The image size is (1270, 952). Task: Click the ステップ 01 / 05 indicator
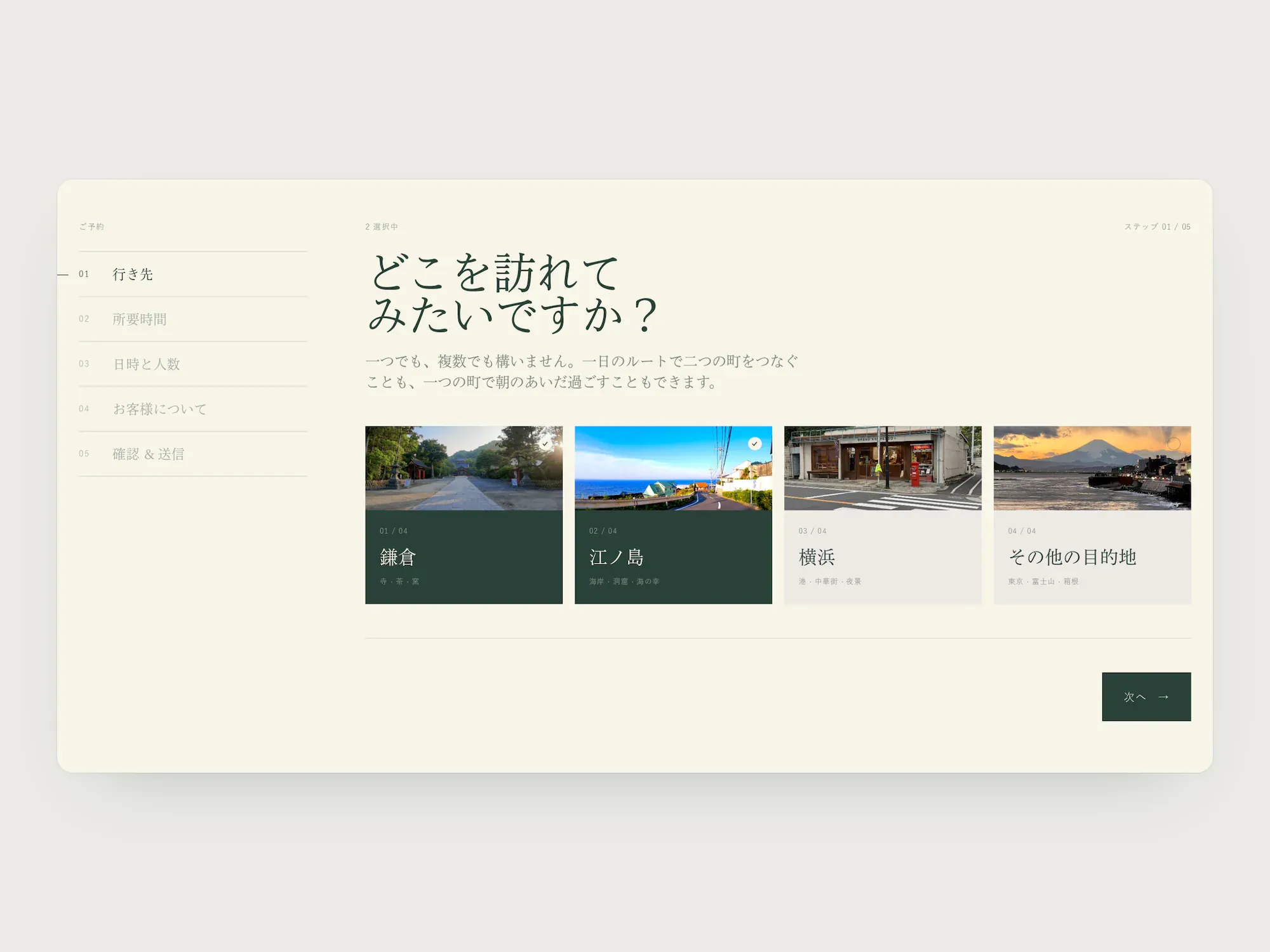pos(1158,227)
